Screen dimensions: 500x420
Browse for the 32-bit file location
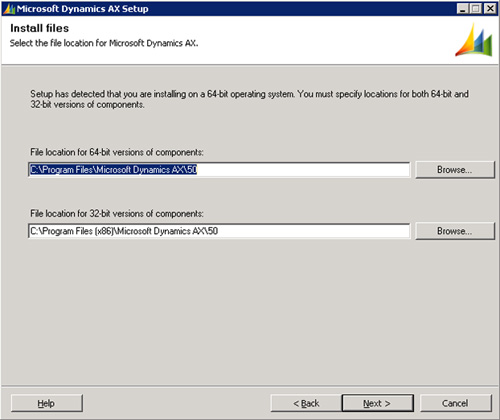(455, 231)
